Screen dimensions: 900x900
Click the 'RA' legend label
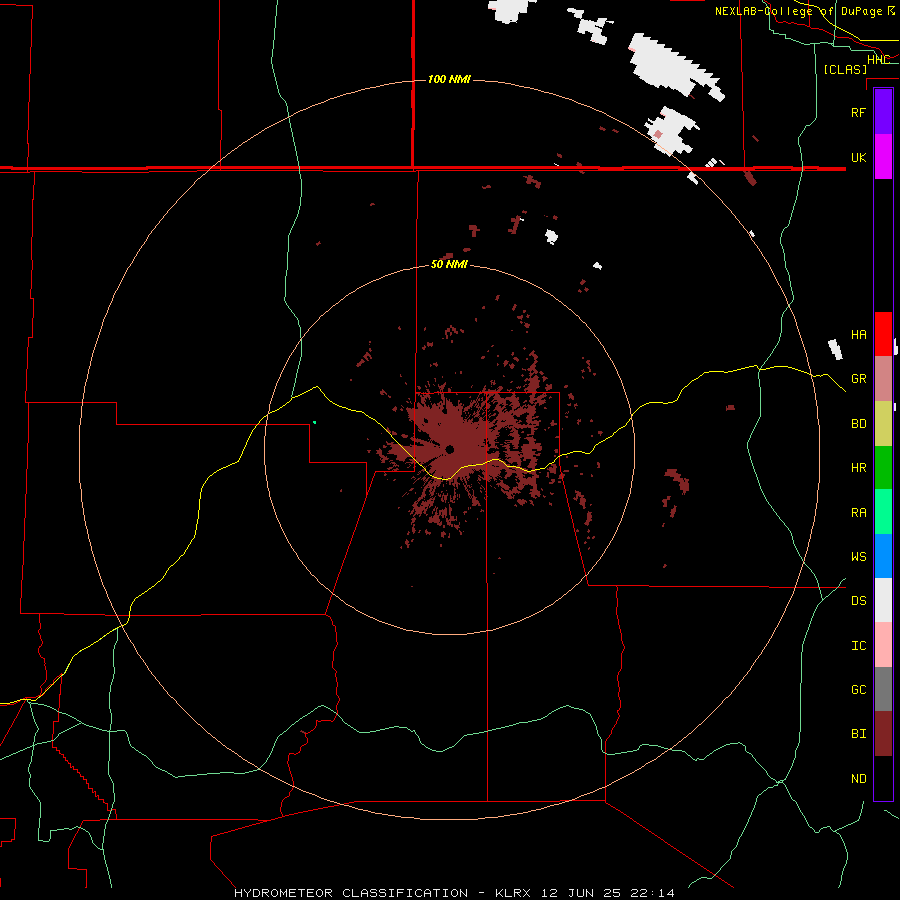coord(858,513)
